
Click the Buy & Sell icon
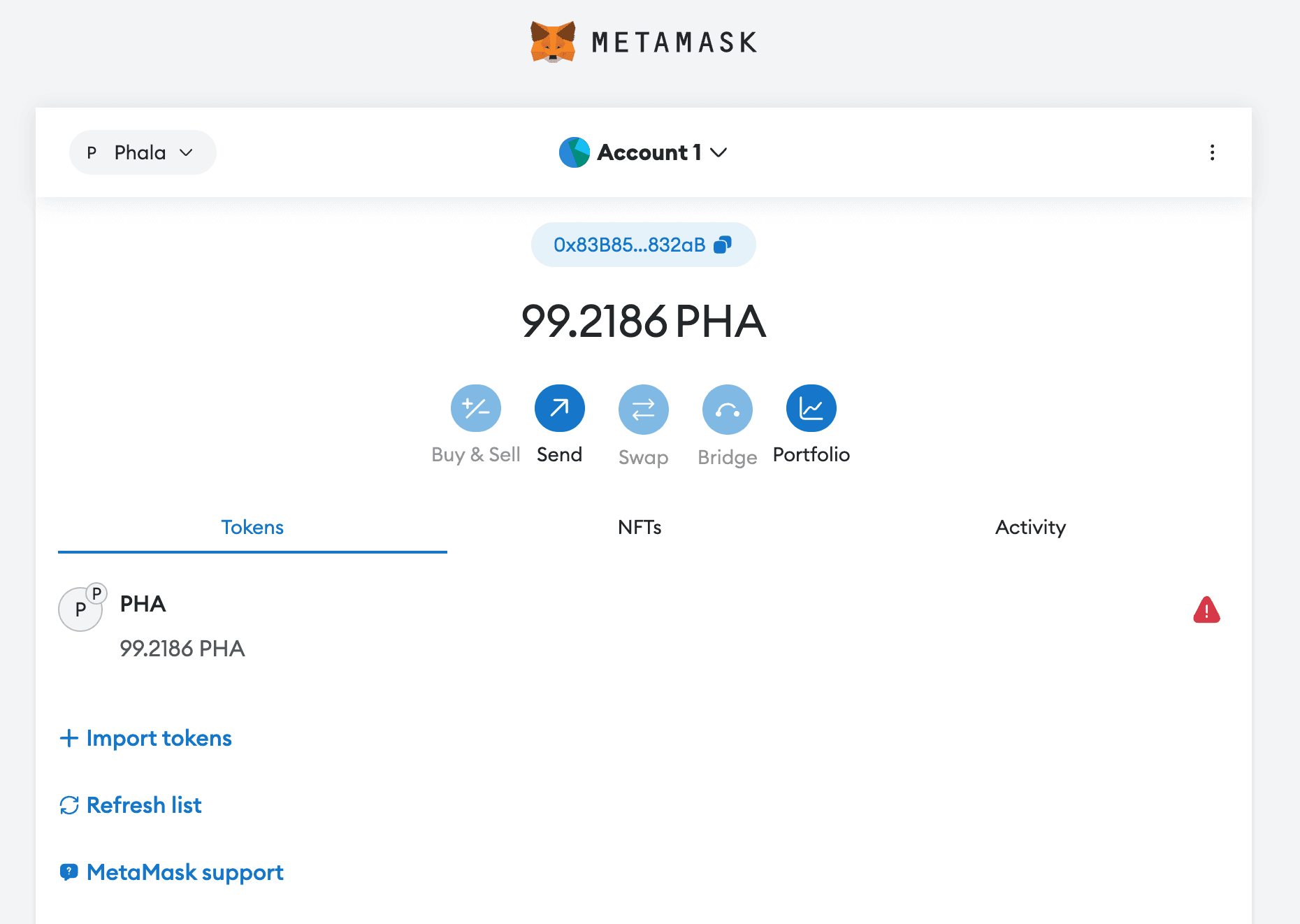tap(475, 409)
